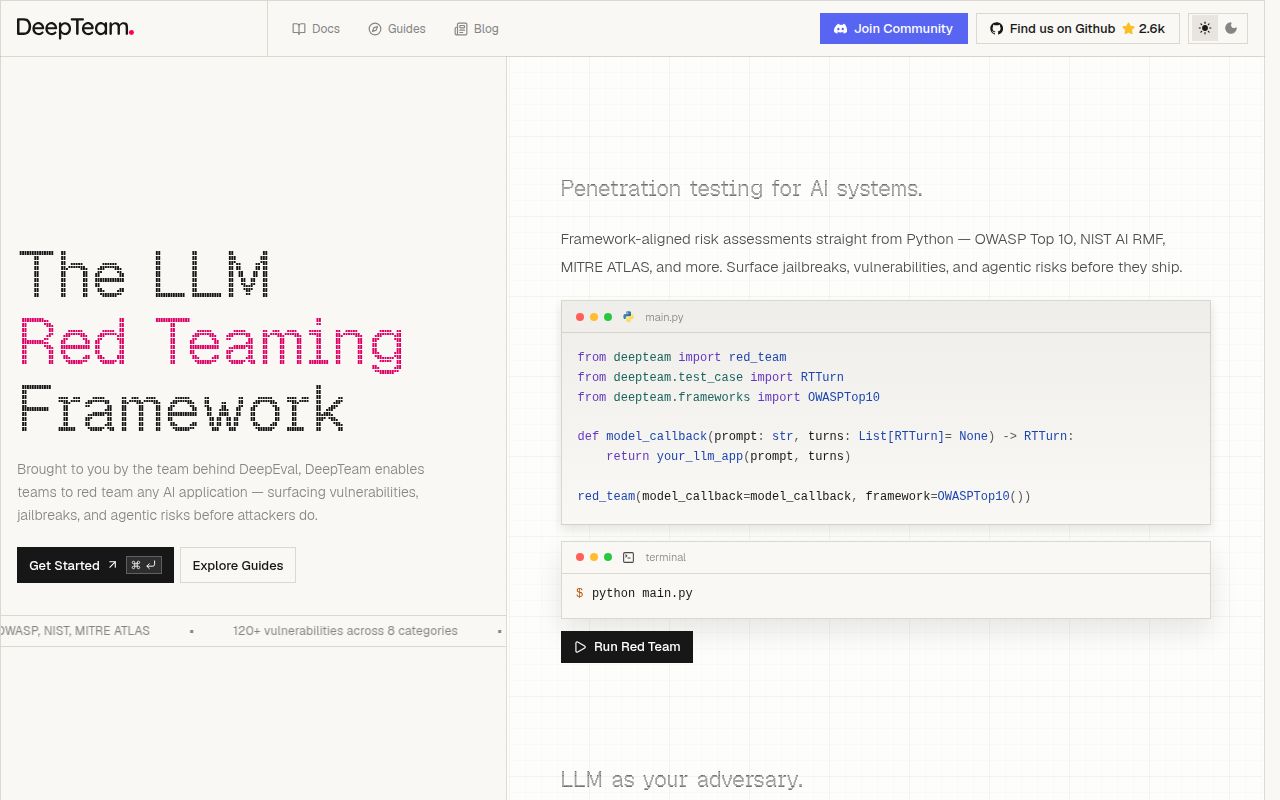Viewport: 1280px width, 800px height.
Task: Click the 'import OWASPTop10' code line
Action: 728,397
